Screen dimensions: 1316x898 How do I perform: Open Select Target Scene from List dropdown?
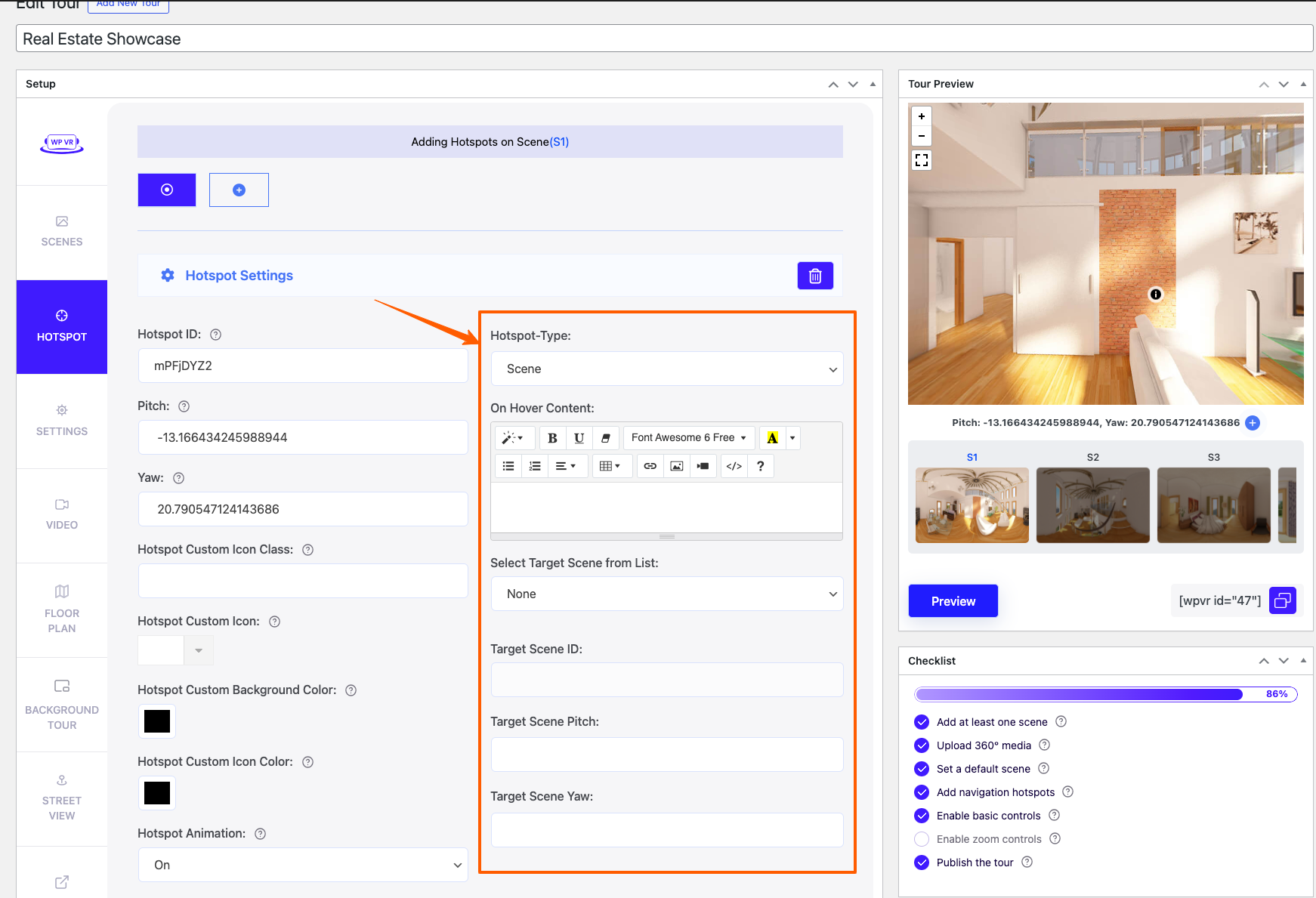(666, 594)
